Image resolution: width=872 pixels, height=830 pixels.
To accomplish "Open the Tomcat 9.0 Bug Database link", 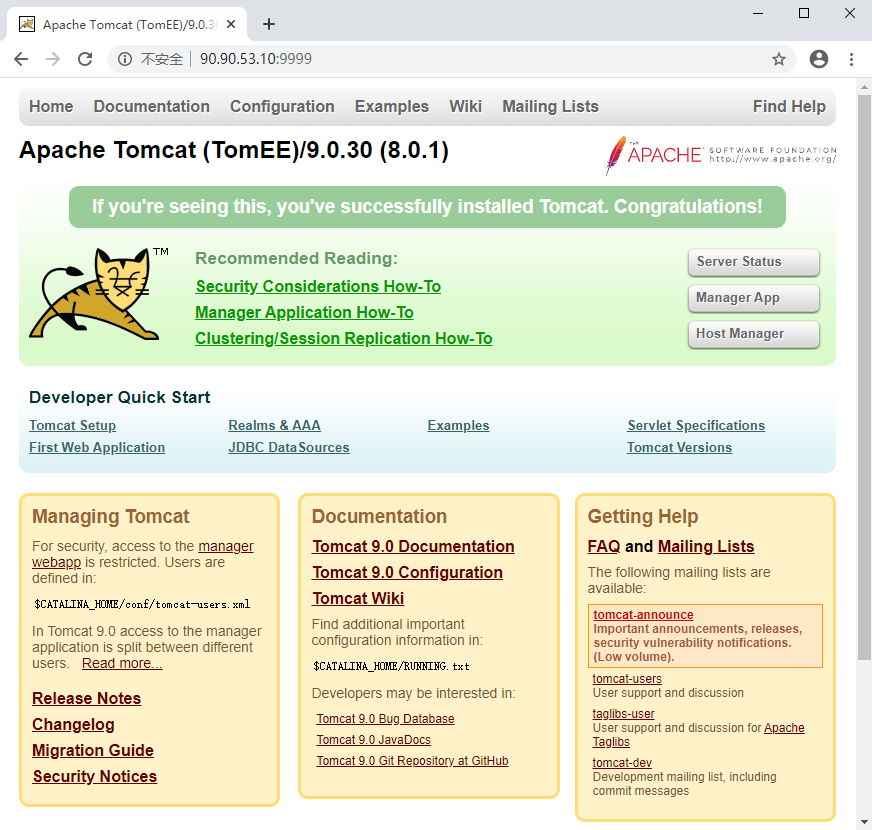I will coord(385,719).
